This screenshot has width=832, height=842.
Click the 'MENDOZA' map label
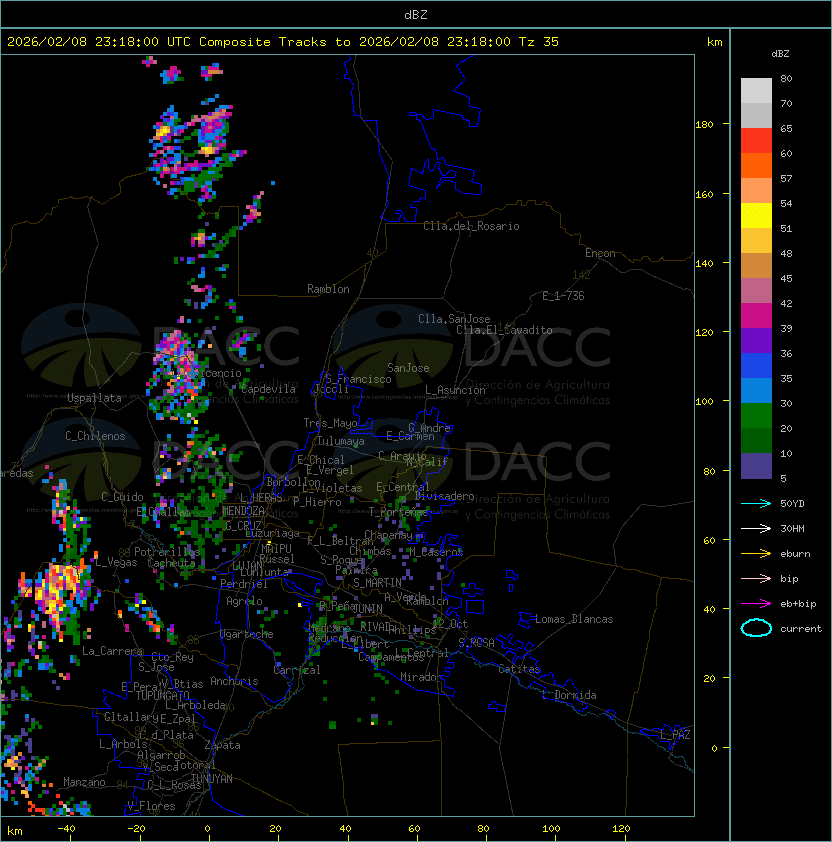(x=243, y=511)
